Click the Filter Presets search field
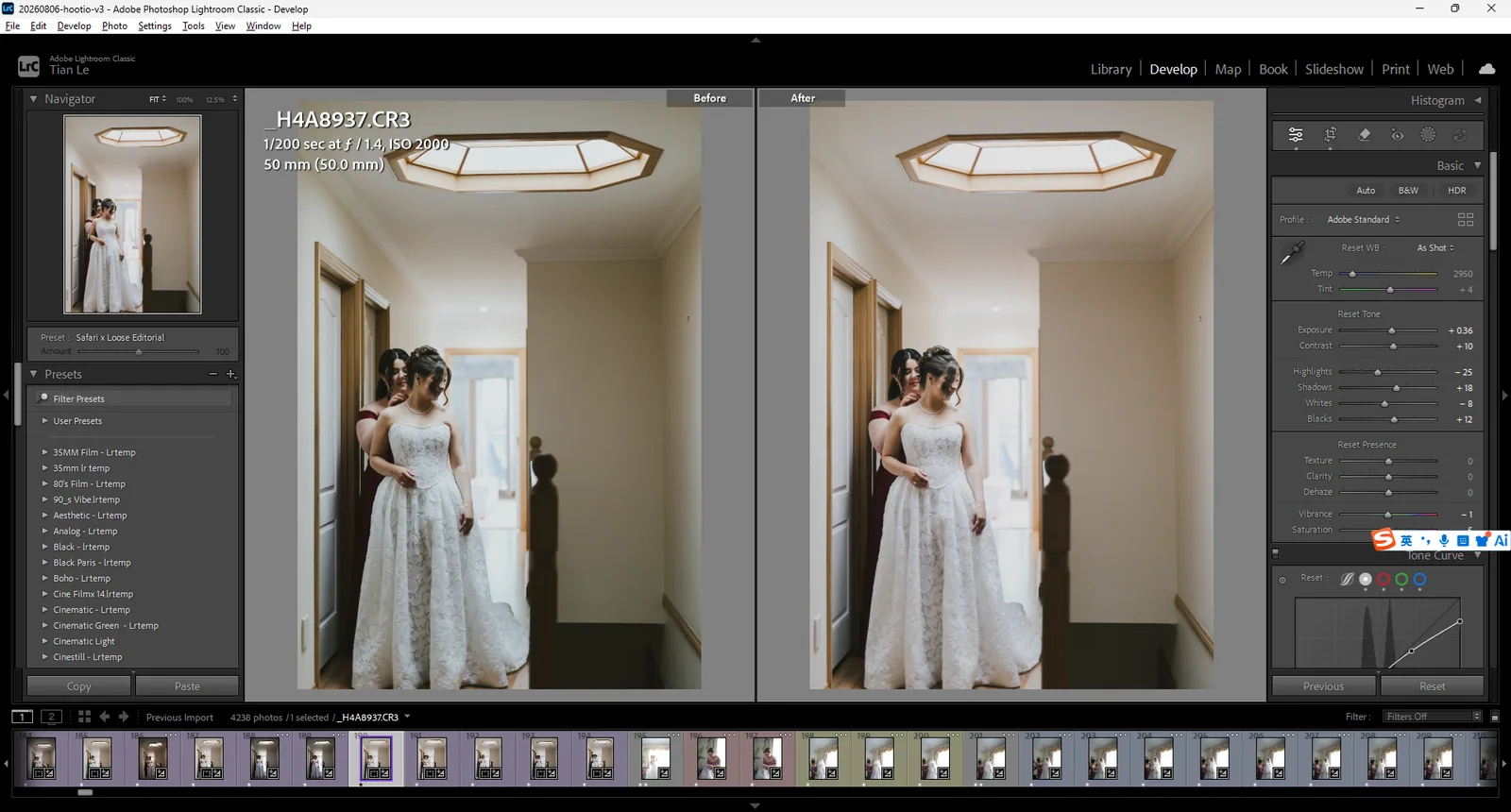Screen dimensions: 1511x812 click(x=132, y=398)
